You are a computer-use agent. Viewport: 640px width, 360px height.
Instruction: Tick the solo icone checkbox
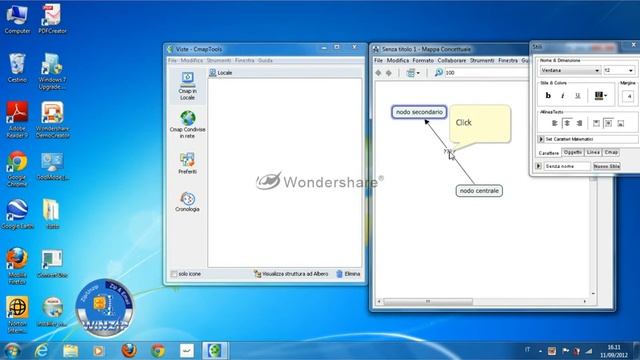point(173,274)
